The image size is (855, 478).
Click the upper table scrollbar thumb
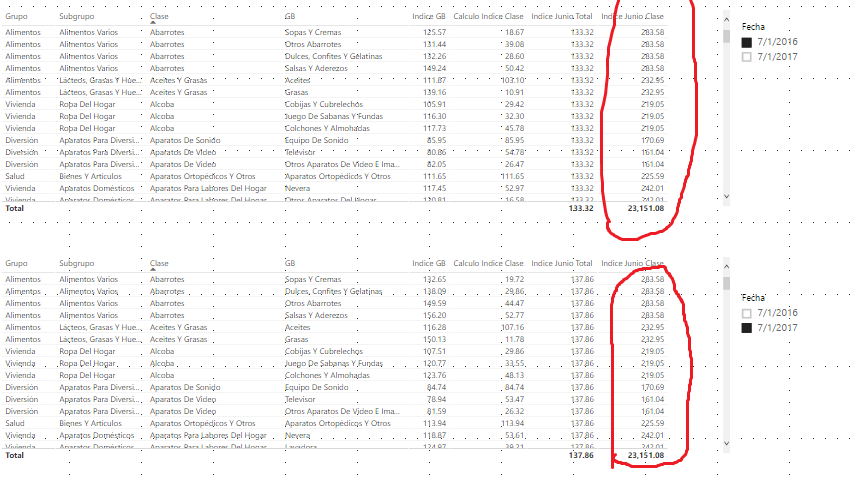point(726,36)
